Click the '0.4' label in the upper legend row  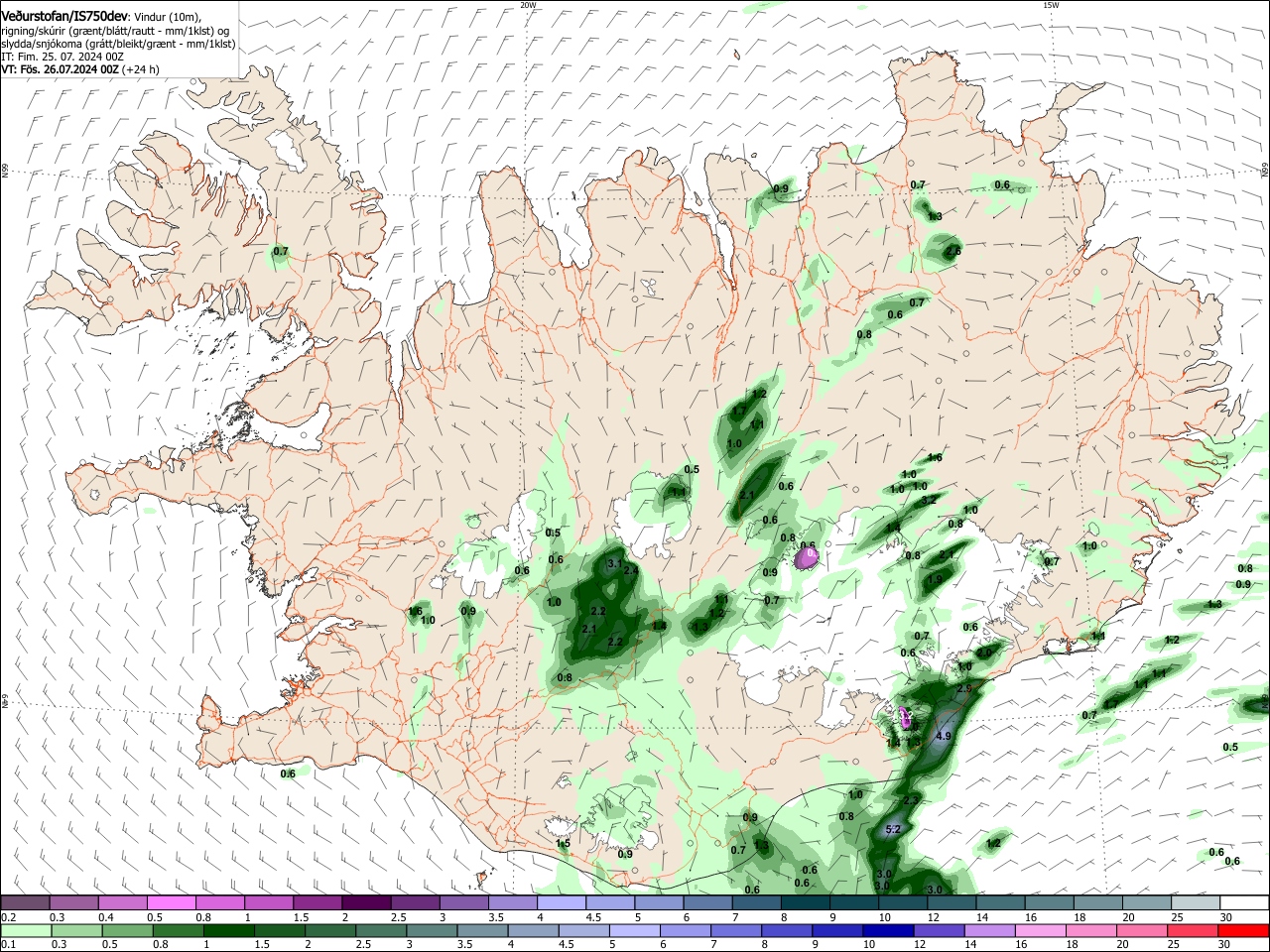tap(104, 917)
